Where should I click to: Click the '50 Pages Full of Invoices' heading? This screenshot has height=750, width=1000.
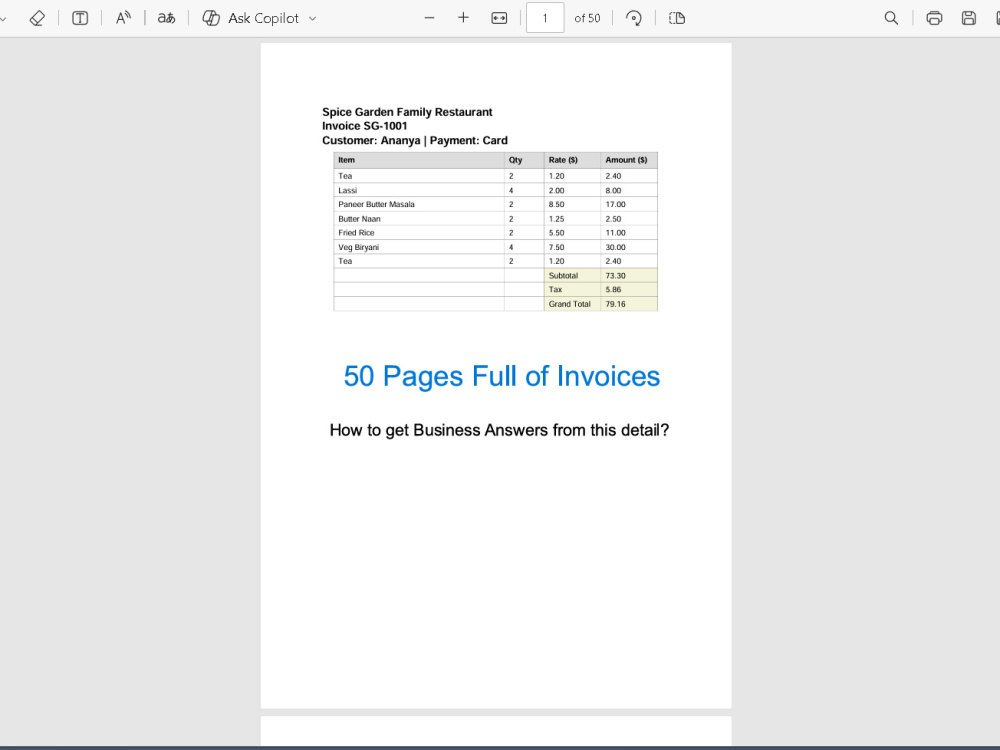(501, 376)
